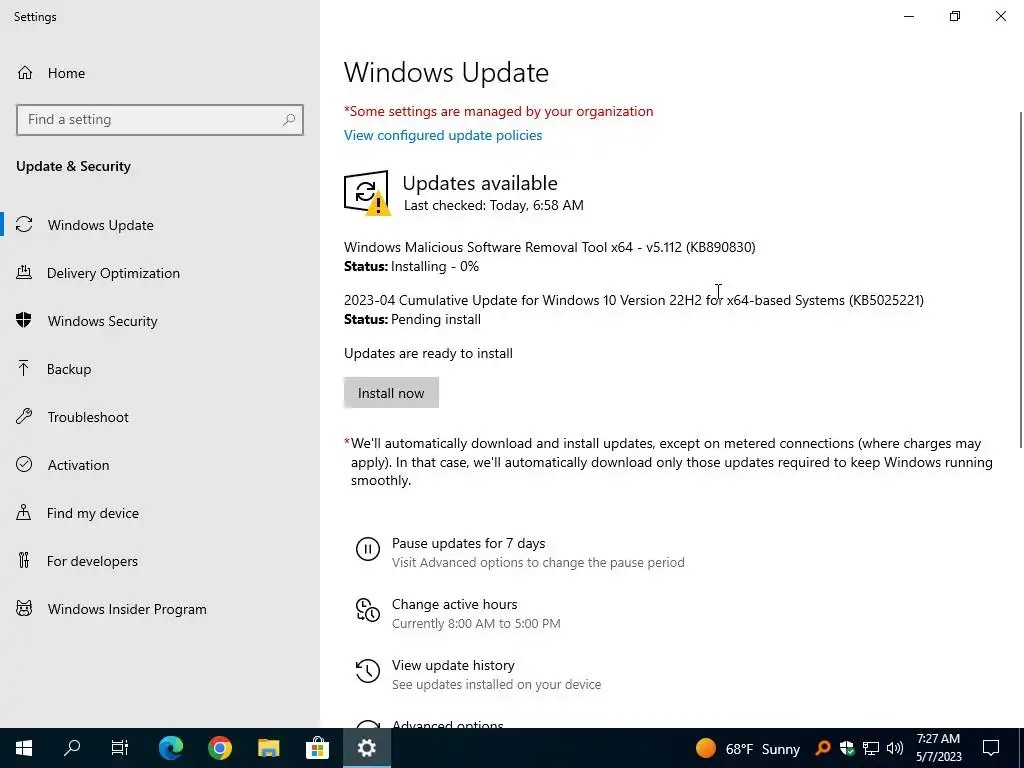Click the KB5025221 Cumulative Update entry
Viewport: 1024px width, 768px height.
click(633, 300)
